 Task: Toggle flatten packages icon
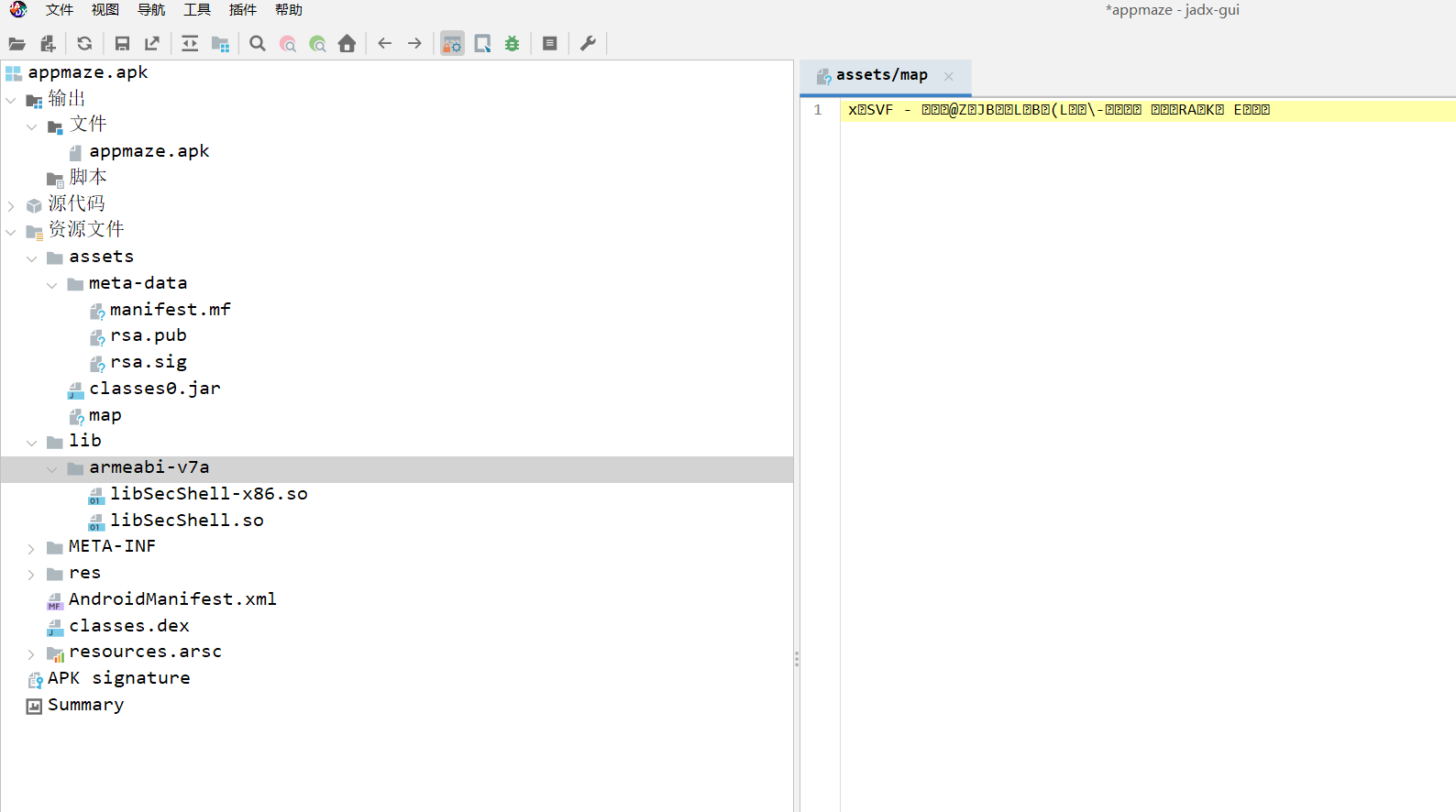tap(220, 43)
